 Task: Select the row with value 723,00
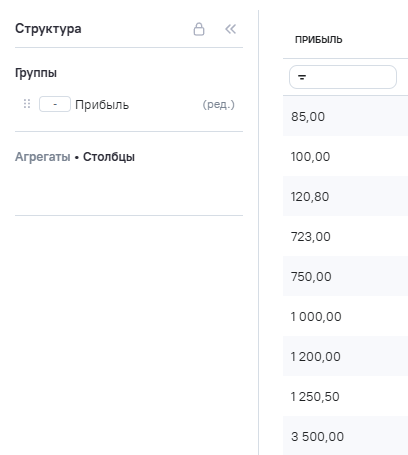pyautogui.click(x=345, y=236)
